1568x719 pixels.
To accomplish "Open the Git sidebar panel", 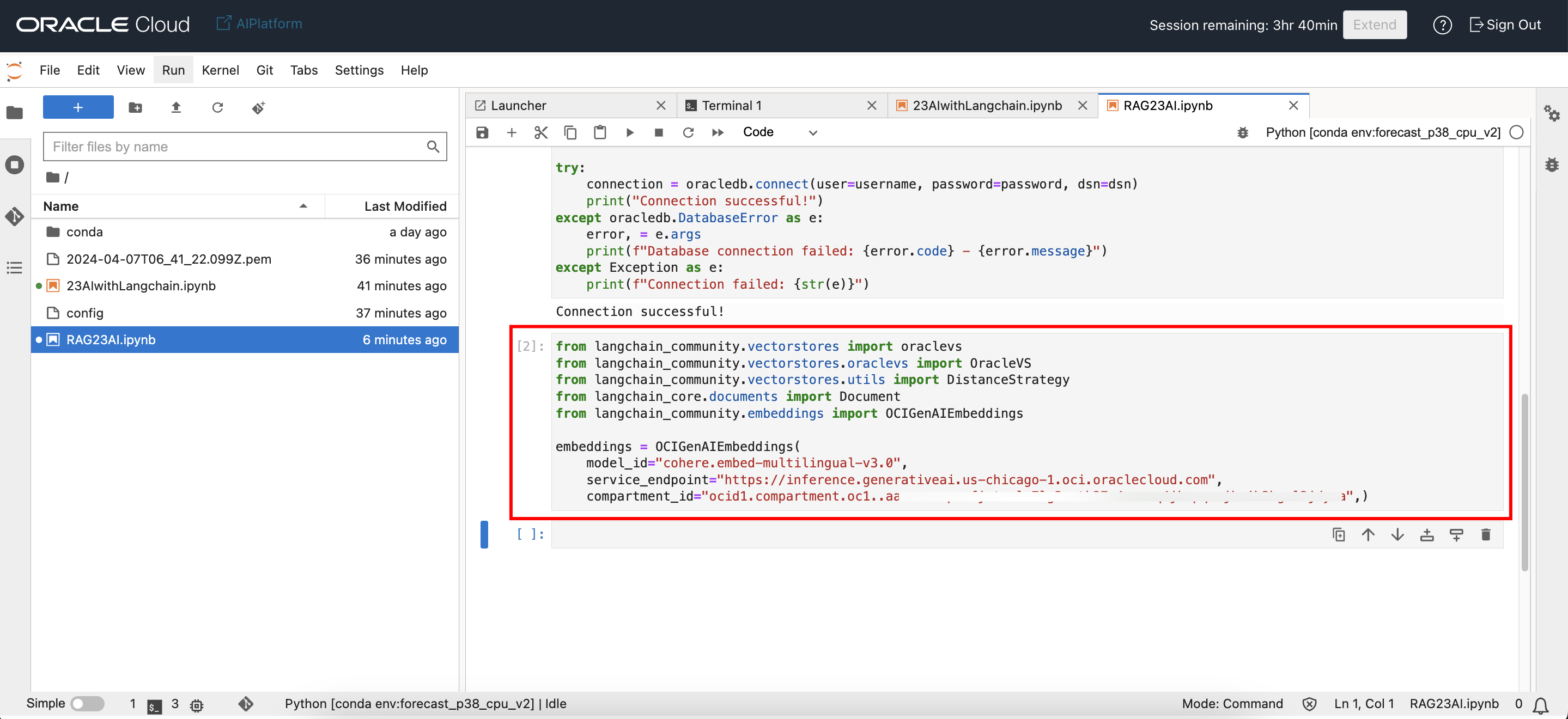I will coord(15,217).
